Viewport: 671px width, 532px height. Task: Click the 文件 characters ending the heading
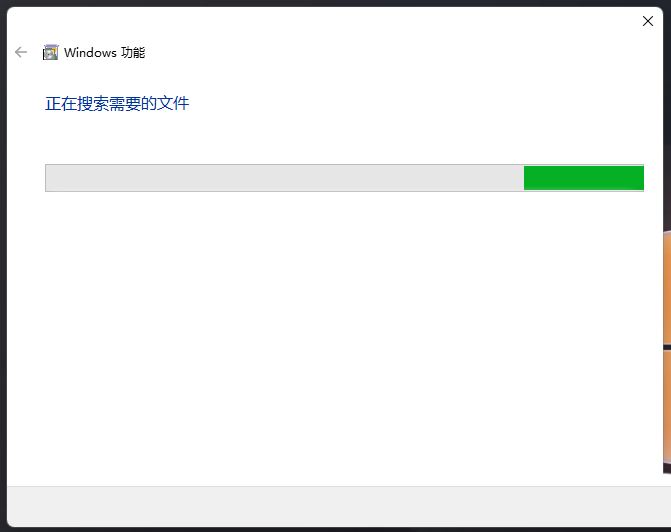point(173,104)
